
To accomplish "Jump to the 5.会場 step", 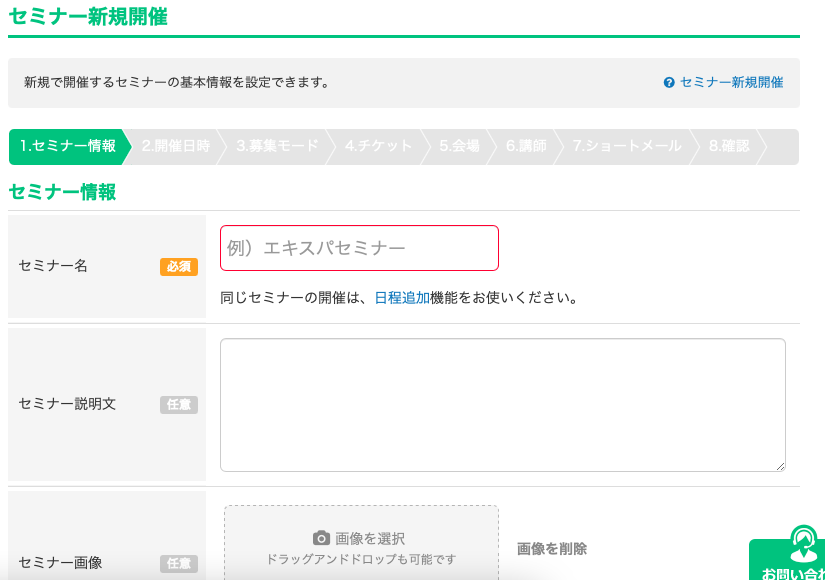I will (459, 146).
